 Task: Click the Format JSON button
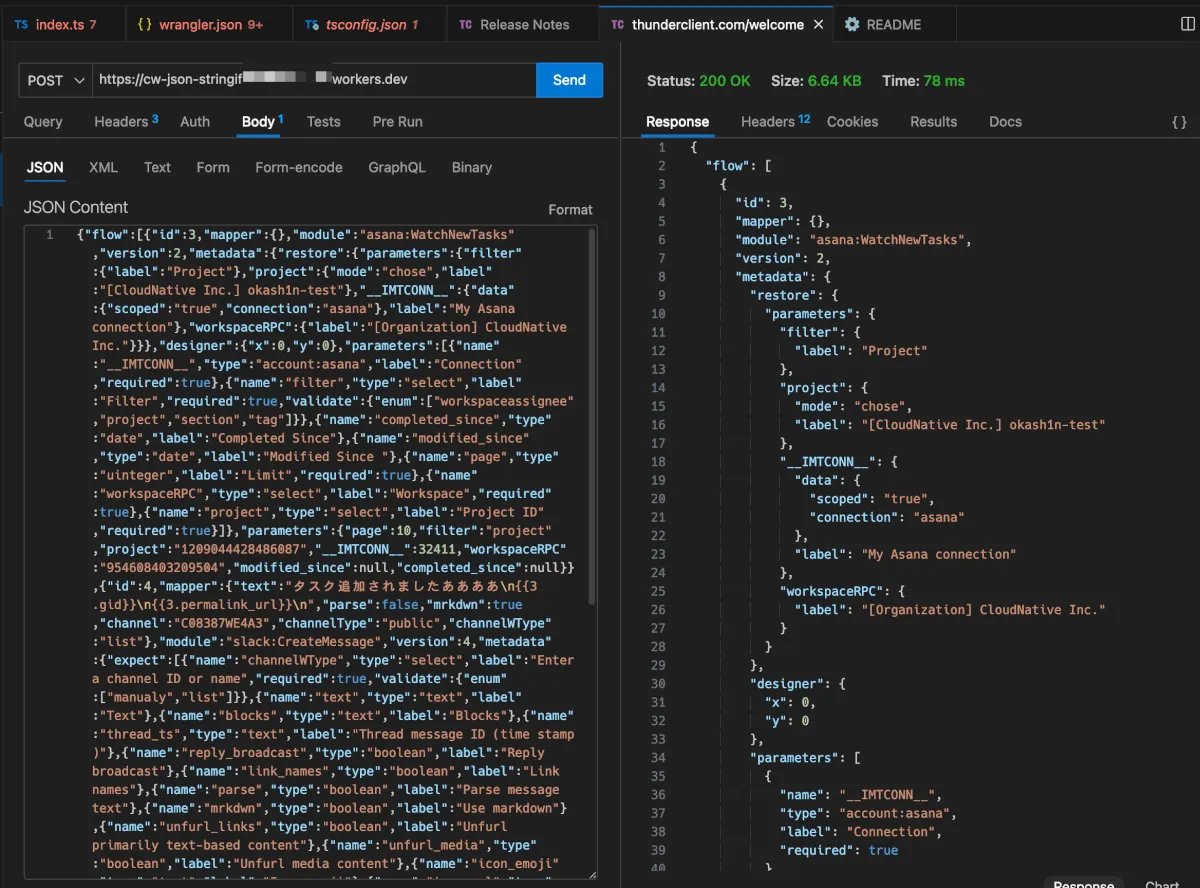[570, 209]
